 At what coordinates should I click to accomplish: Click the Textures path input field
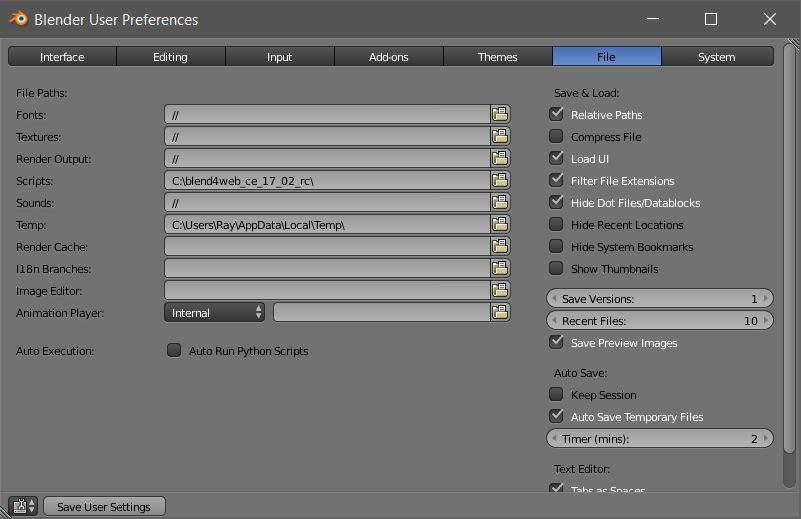click(x=327, y=136)
